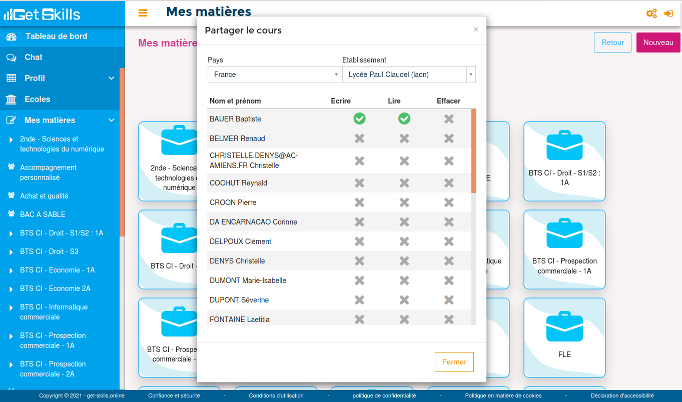This screenshot has width=682, height=402.
Task: Click the logout icon at top right
Action: click(x=668, y=13)
